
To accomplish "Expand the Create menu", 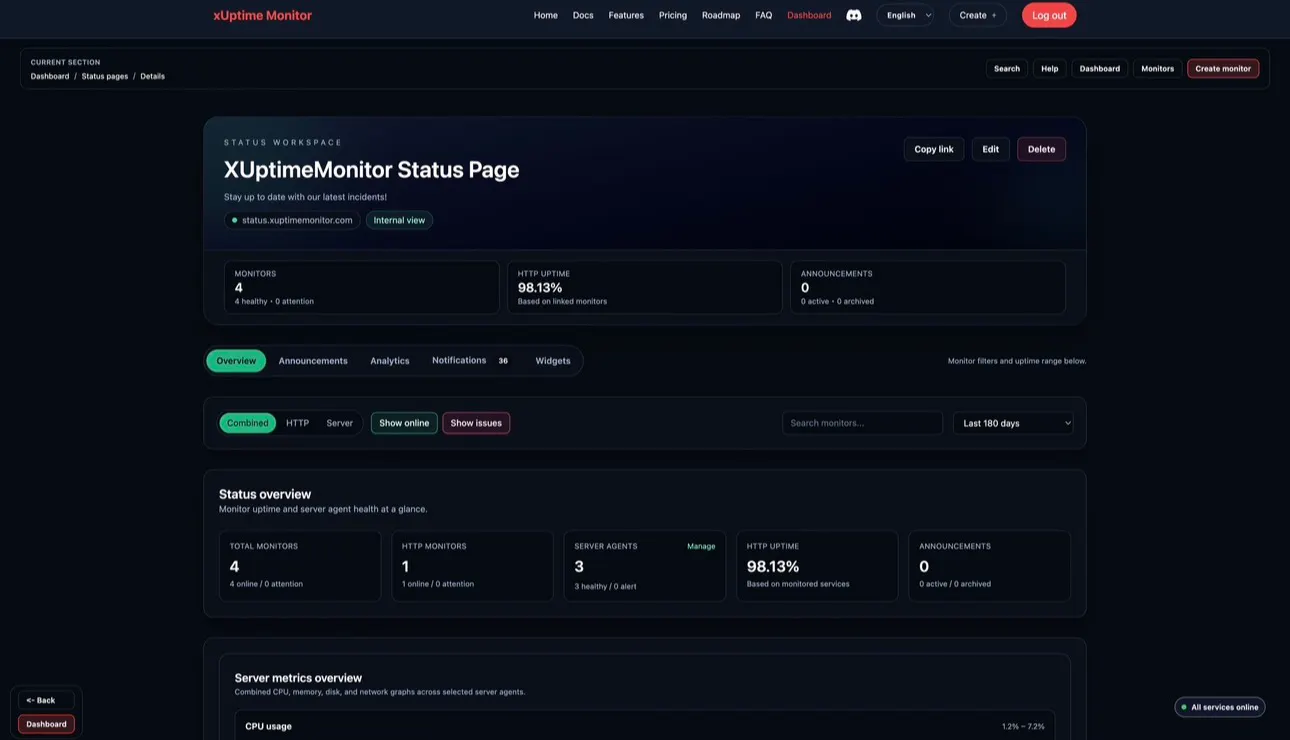I will pyautogui.click(x=978, y=15).
